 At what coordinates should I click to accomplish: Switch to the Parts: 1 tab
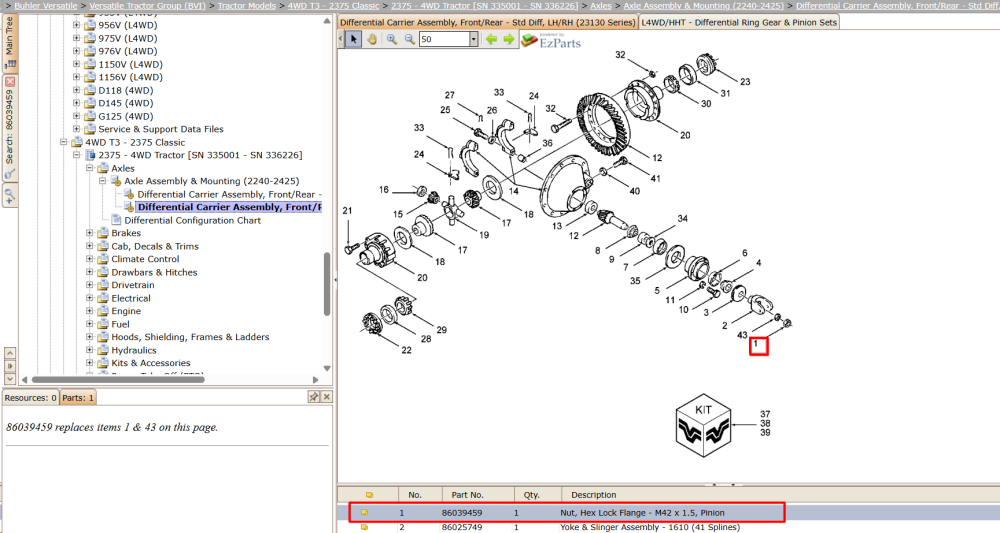(x=78, y=398)
